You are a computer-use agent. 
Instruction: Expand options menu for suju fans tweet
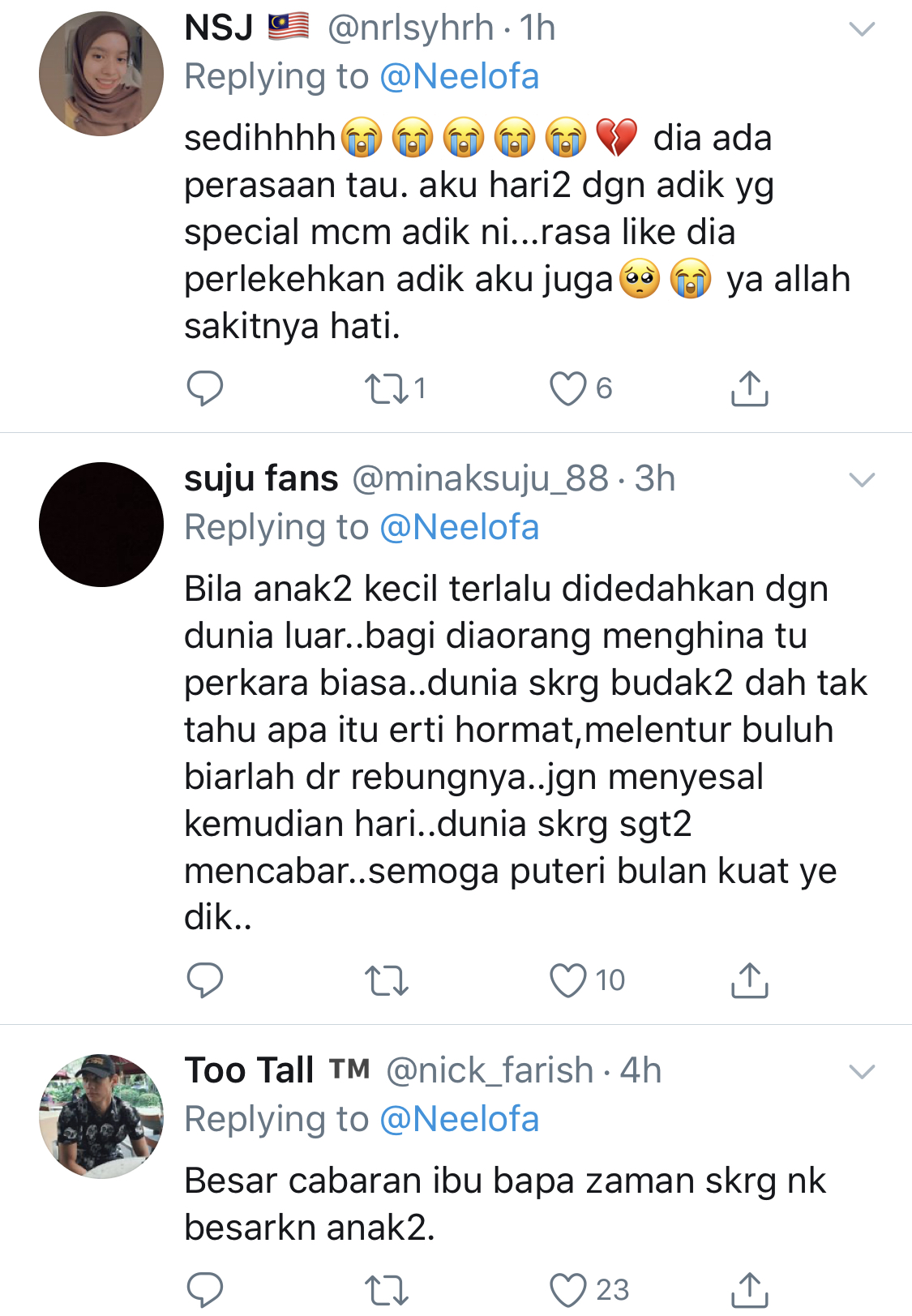861,480
